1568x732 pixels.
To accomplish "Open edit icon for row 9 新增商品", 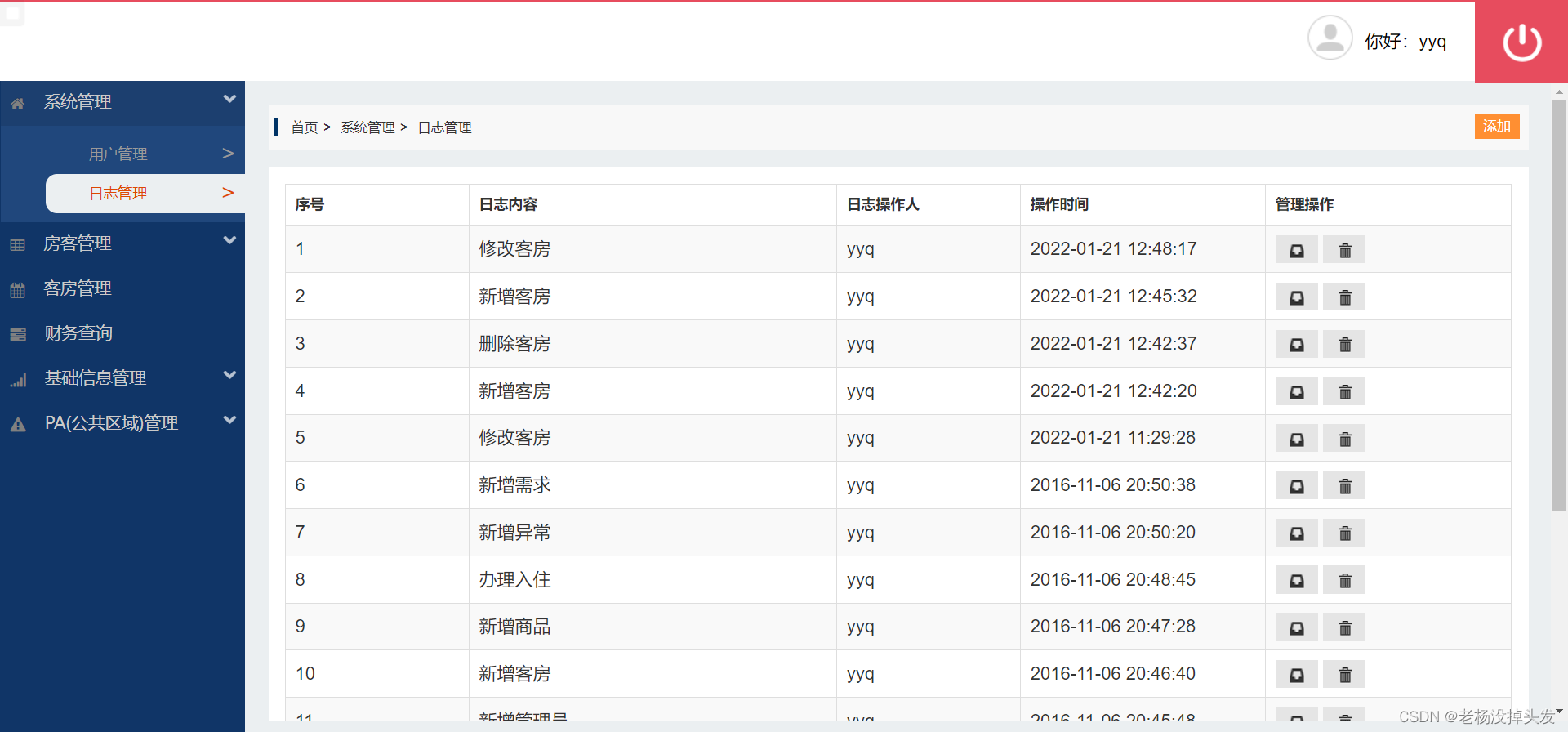I will 1296,627.
